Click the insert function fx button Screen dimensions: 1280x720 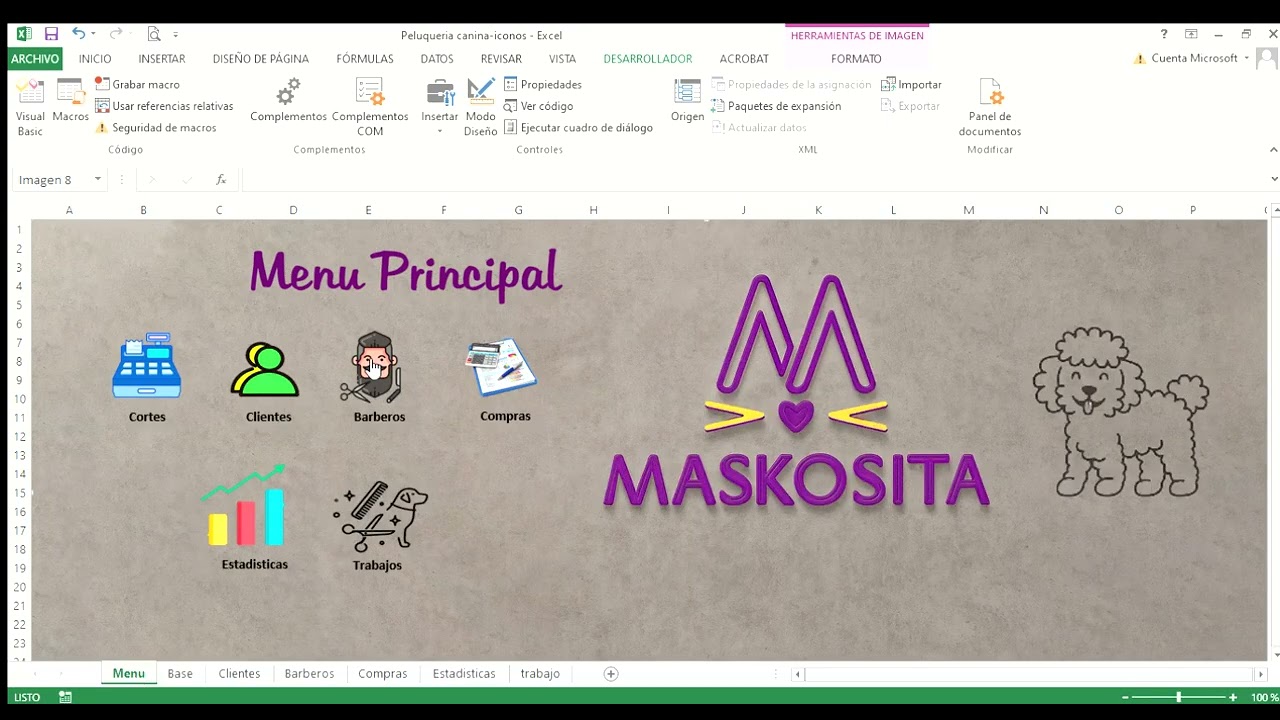coord(221,180)
